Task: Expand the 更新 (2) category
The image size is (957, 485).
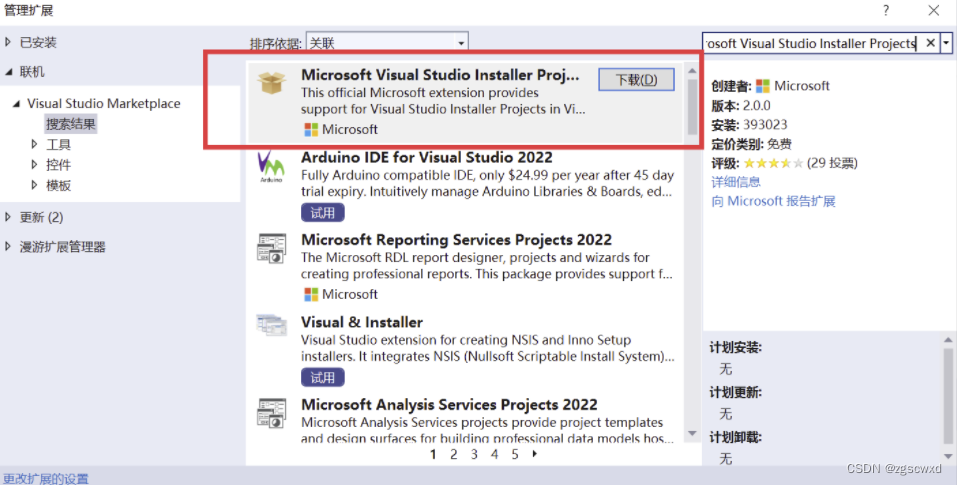Action: 8,217
